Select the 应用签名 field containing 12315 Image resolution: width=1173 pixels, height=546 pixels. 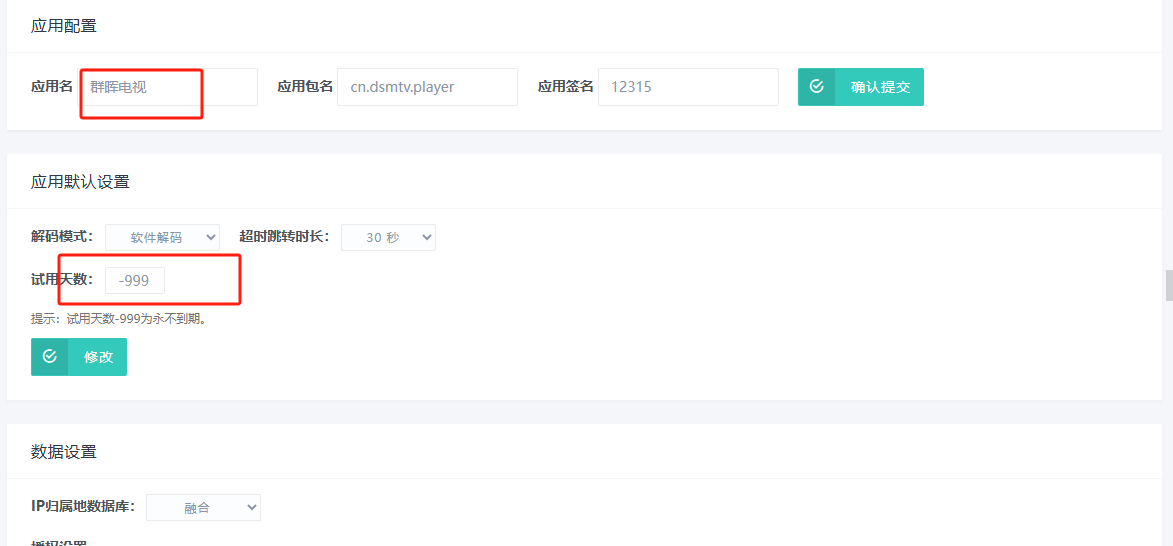click(x=688, y=87)
